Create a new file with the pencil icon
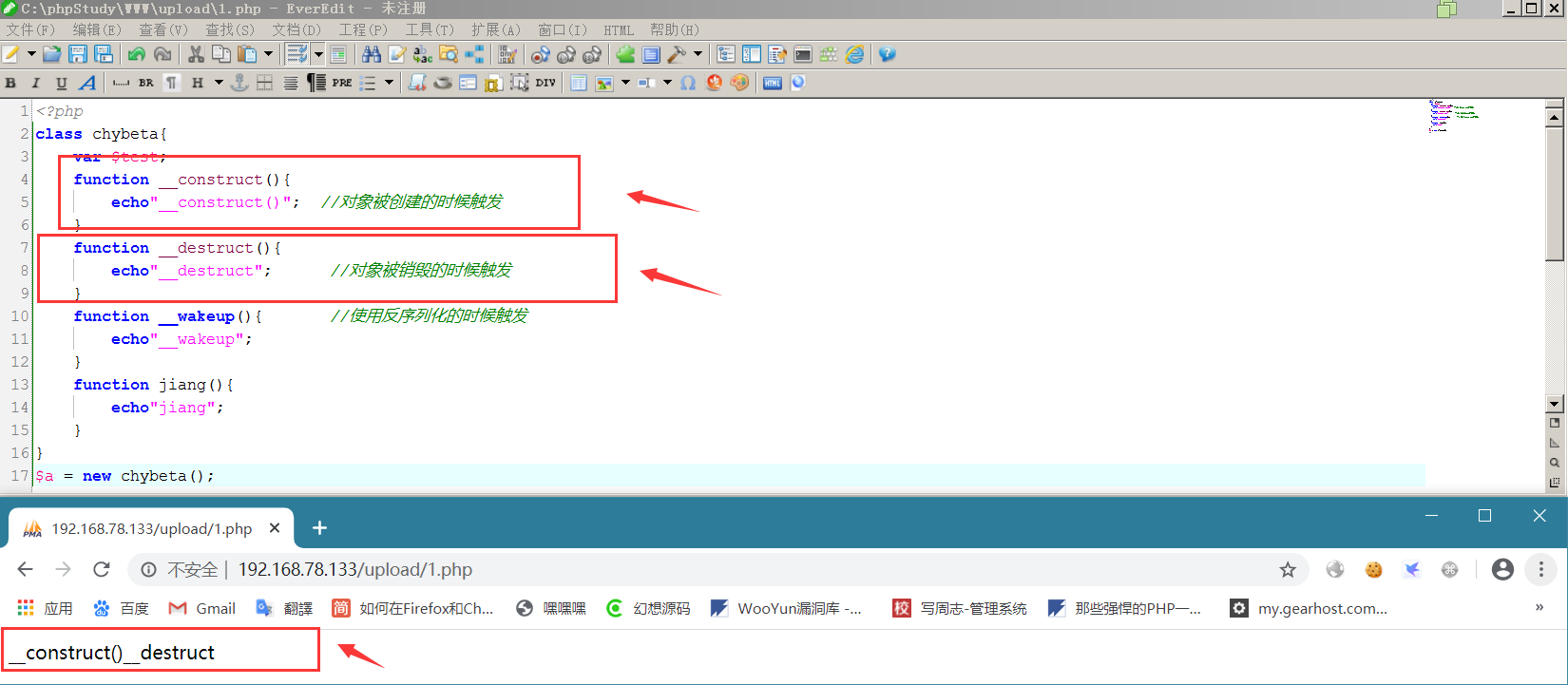Image resolution: width=1568 pixels, height=685 pixels. 11,54
